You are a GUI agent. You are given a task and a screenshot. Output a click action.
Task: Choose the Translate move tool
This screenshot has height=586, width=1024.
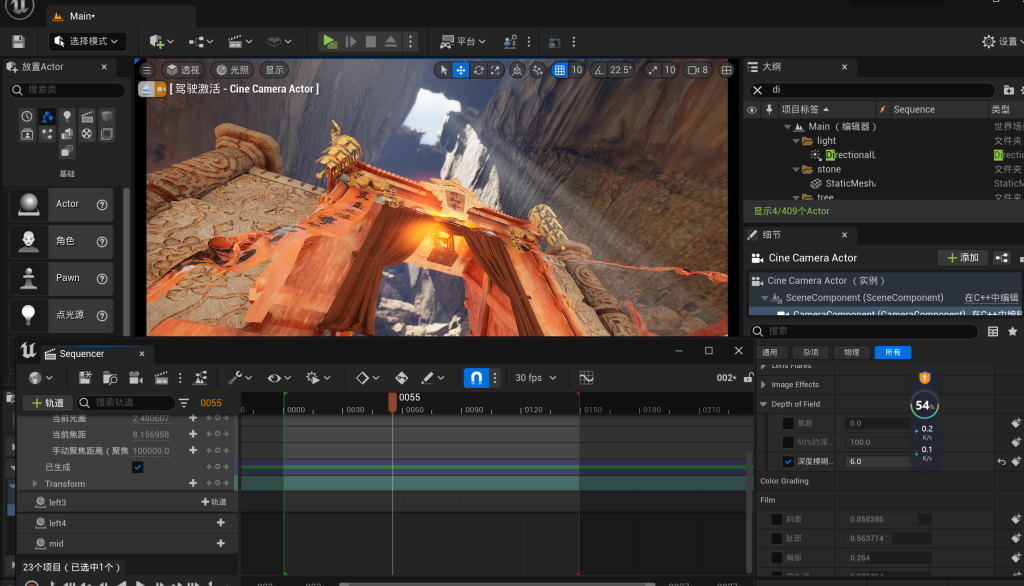point(461,70)
